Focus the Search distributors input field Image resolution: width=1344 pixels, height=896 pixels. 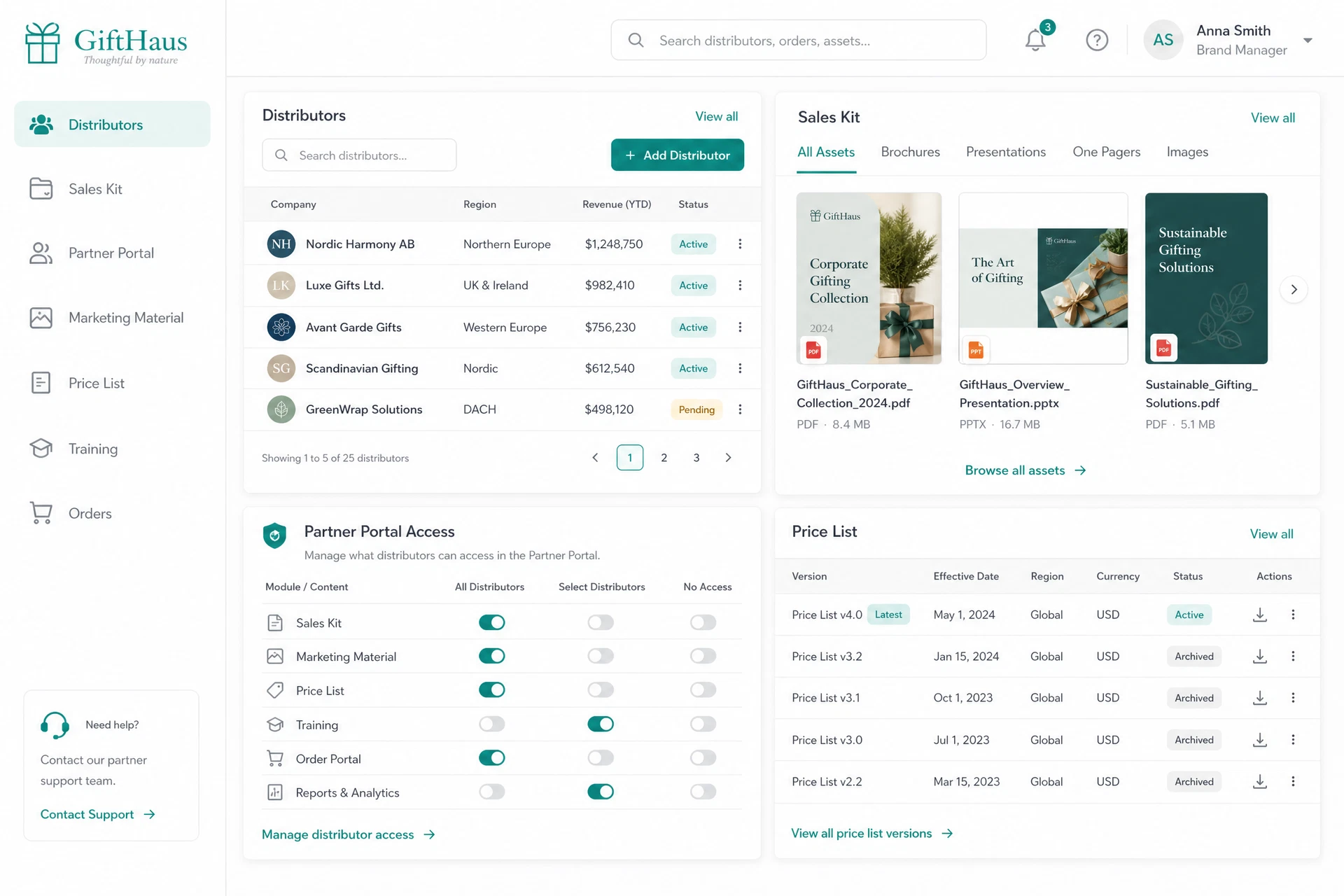[x=359, y=155]
